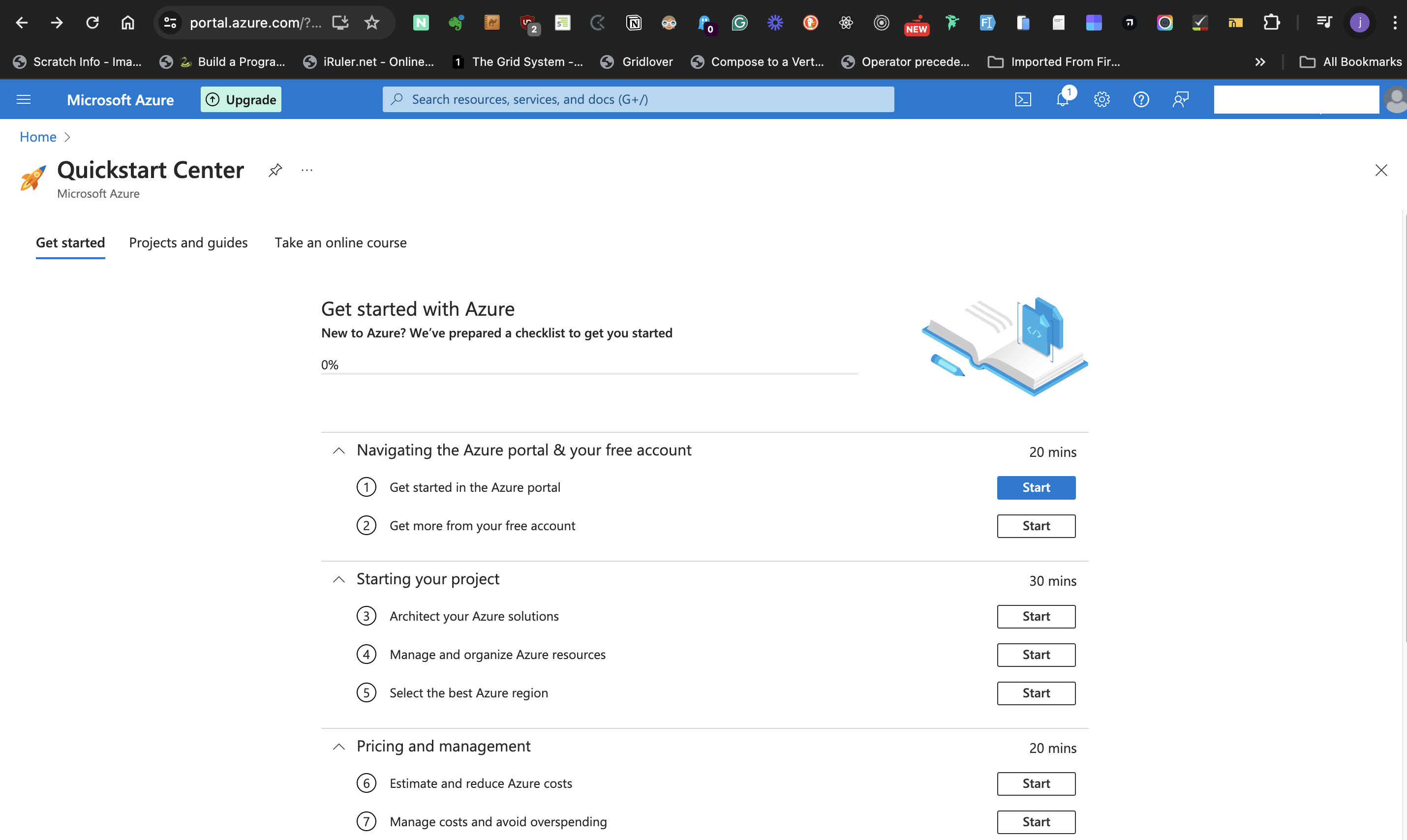This screenshot has width=1407, height=840.
Task: Open the notifications bell in Azure
Action: point(1063,99)
